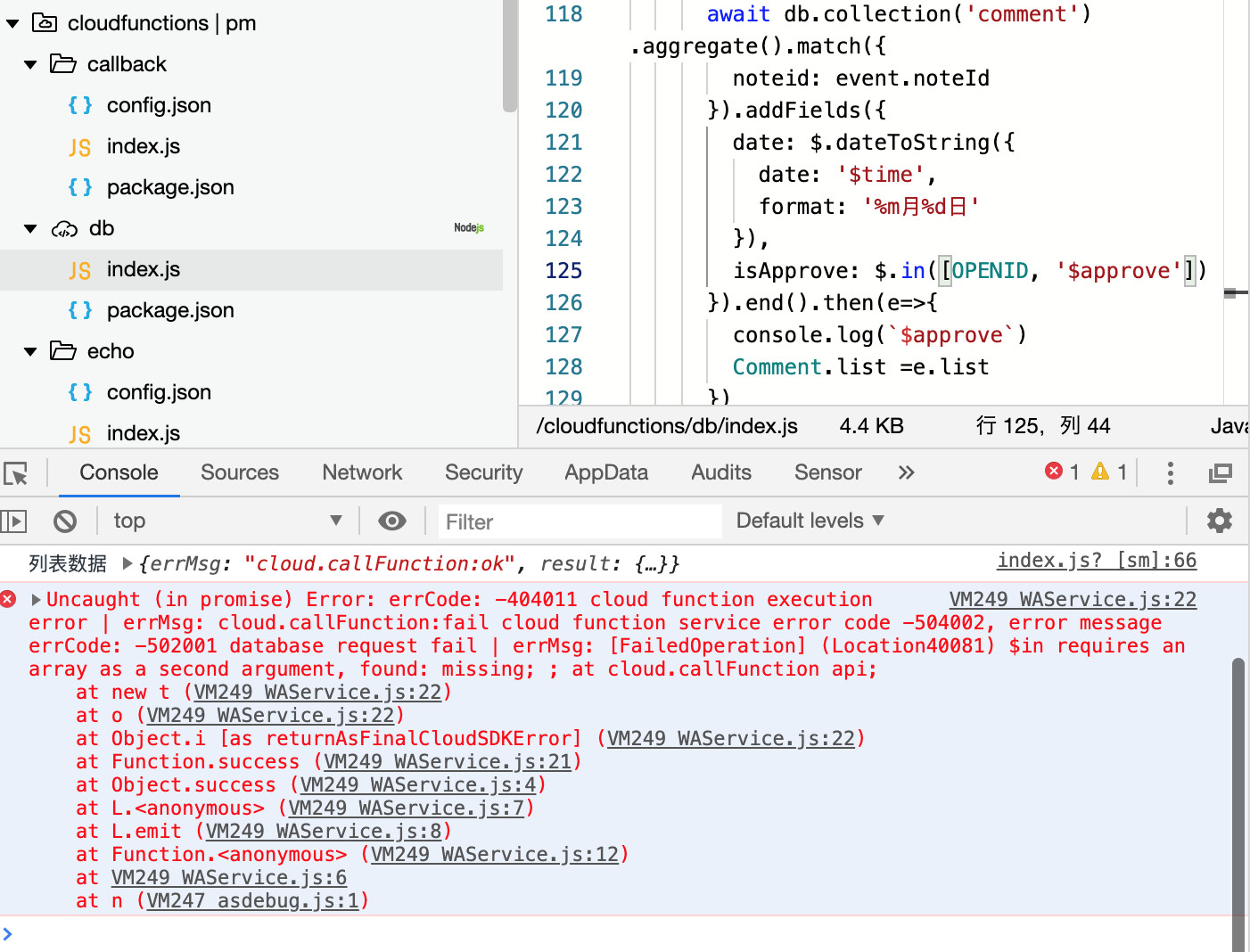Expand the Uncaught error message triangle
The height and width of the screenshot is (952, 1250).
click(37, 600)
